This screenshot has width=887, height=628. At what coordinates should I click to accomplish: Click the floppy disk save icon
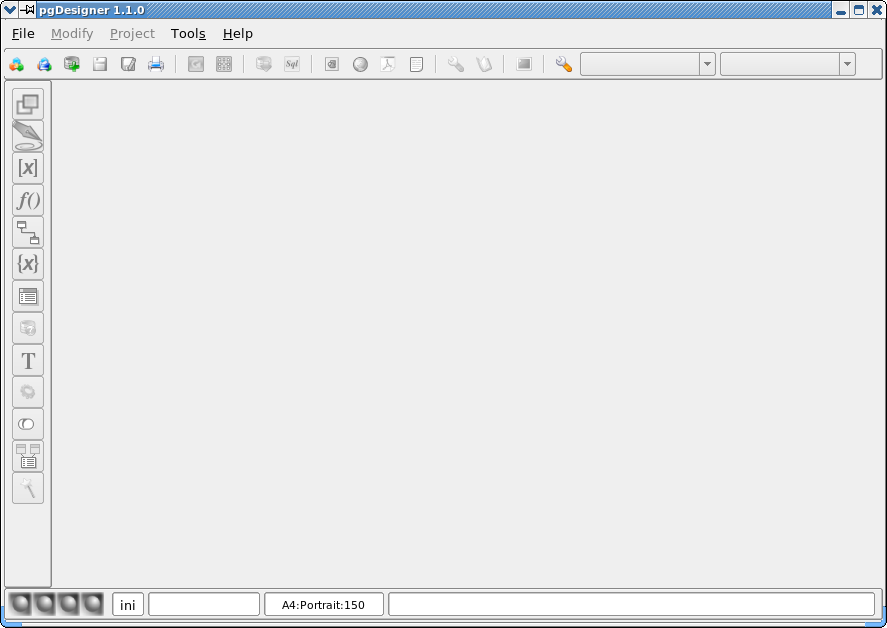100,64
